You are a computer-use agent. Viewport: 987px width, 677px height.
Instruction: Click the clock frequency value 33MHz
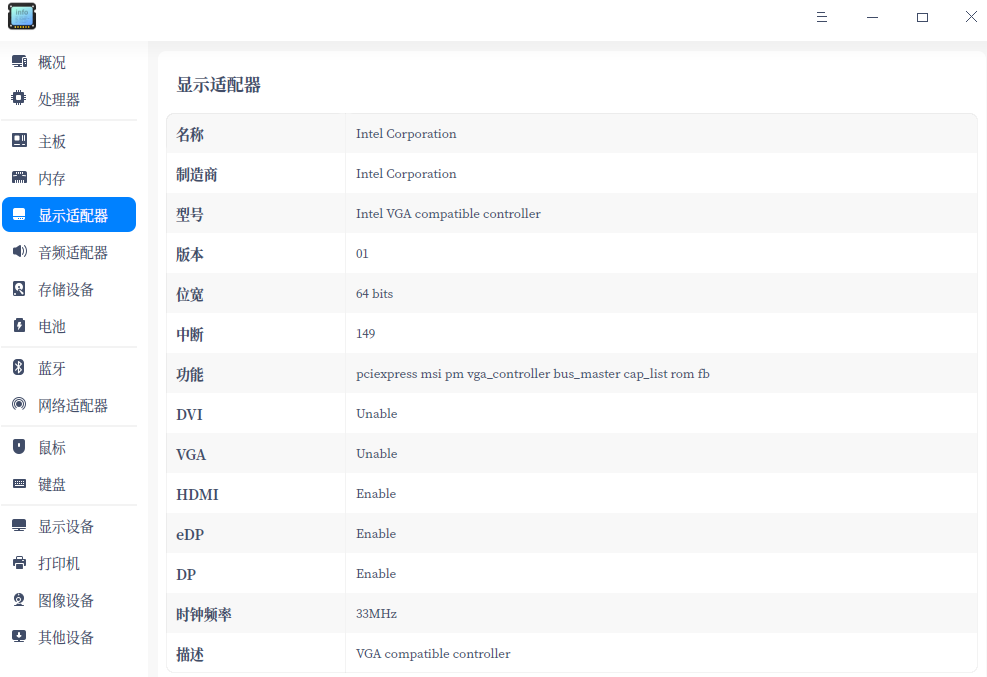pos(376,613)
